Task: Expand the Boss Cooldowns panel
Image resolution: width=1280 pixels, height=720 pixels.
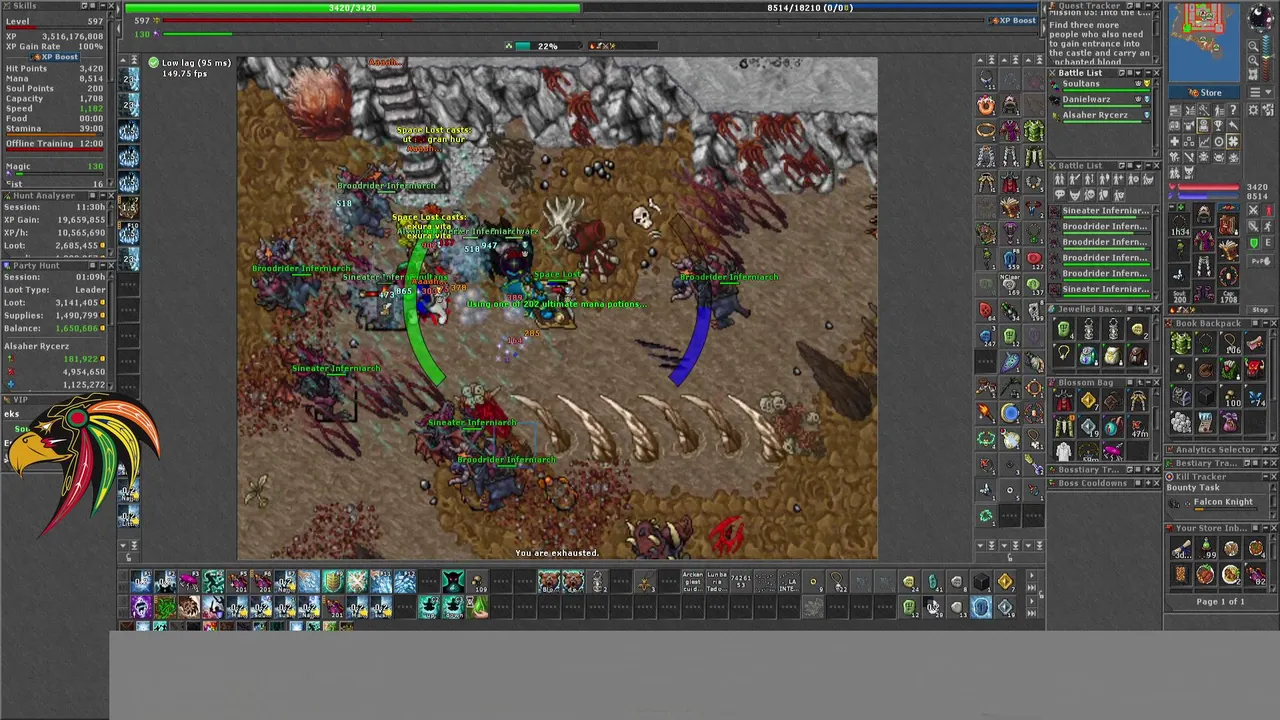Action: (1148, 483)
